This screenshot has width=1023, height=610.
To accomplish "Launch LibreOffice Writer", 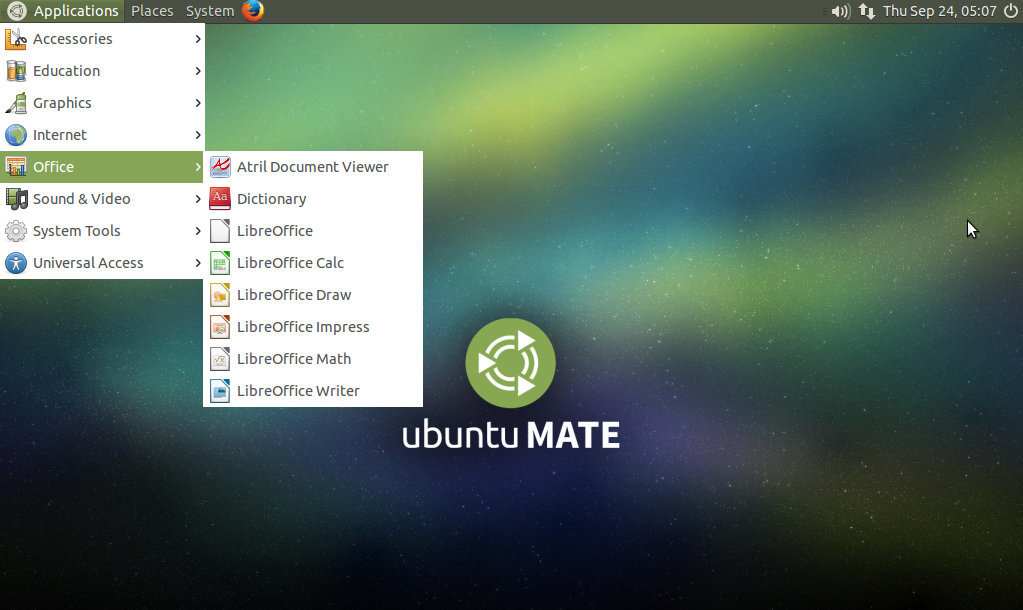I will coord(297,390).
